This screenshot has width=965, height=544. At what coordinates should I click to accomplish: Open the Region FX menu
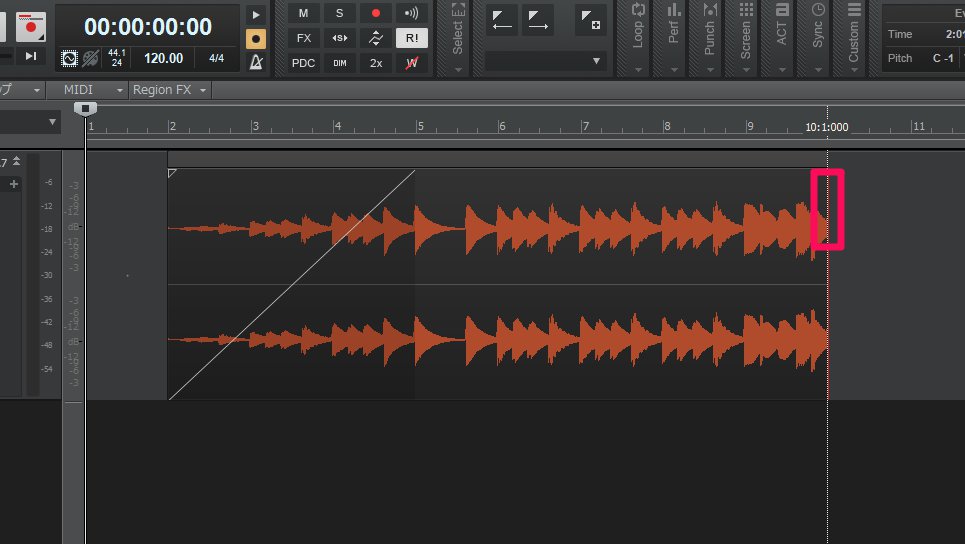pos(170,90)
